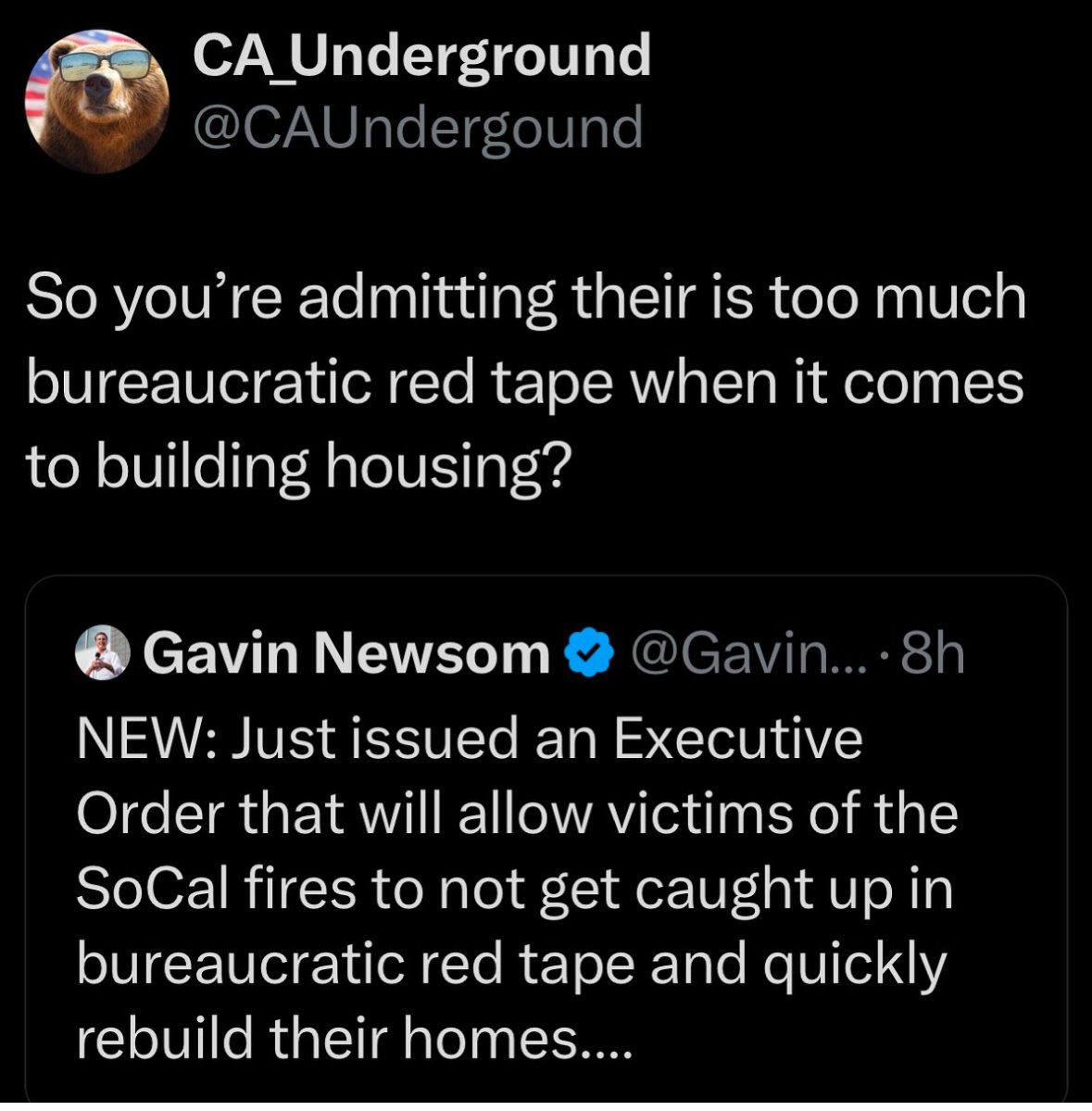Click the 'So you're admitting' tweet line
The width and height of the screenshot is (1092, 1111).
click(x=526, y=298)
